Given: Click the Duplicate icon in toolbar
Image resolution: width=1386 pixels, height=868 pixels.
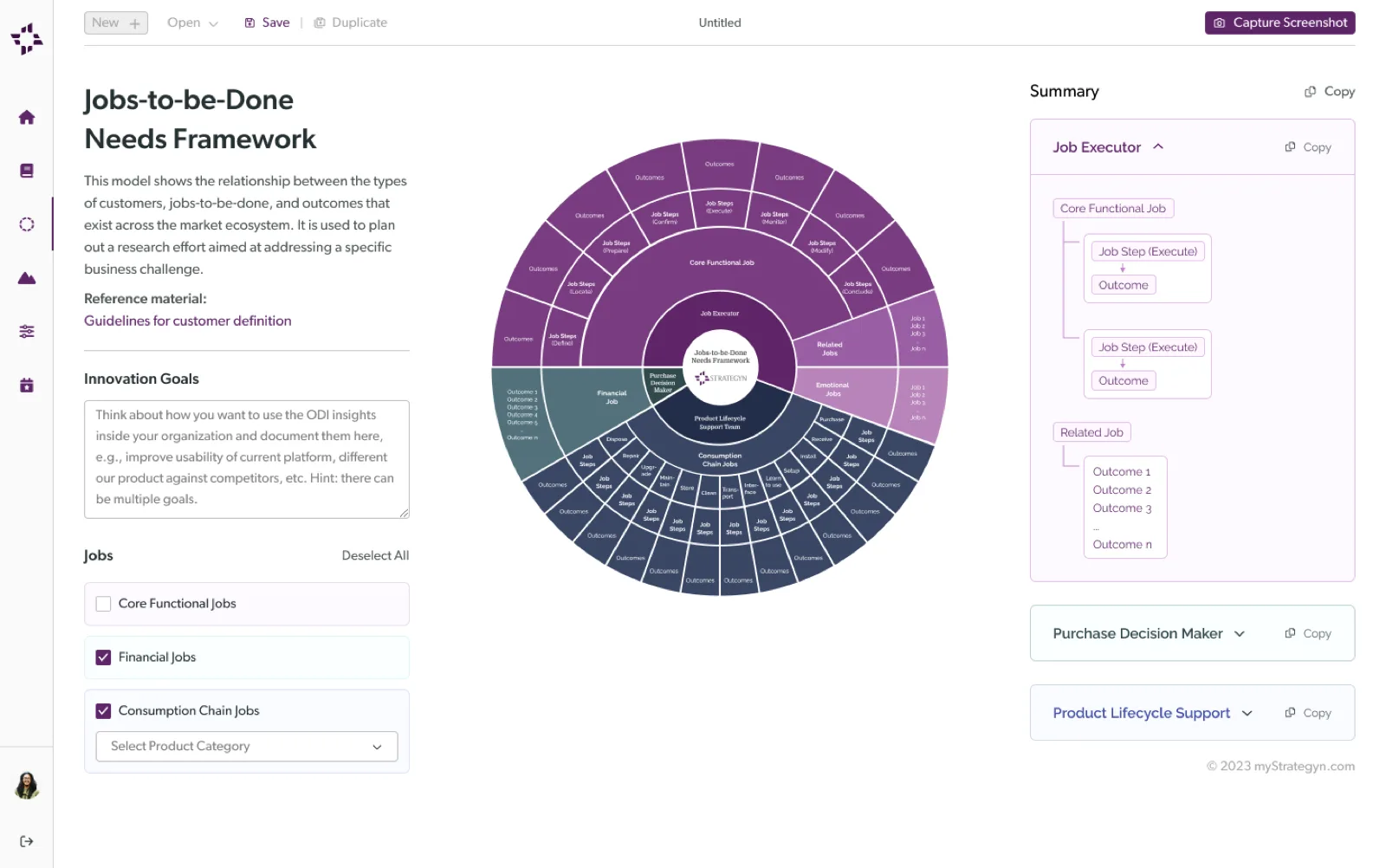Looking at the screenshot, I should point(320,23).
